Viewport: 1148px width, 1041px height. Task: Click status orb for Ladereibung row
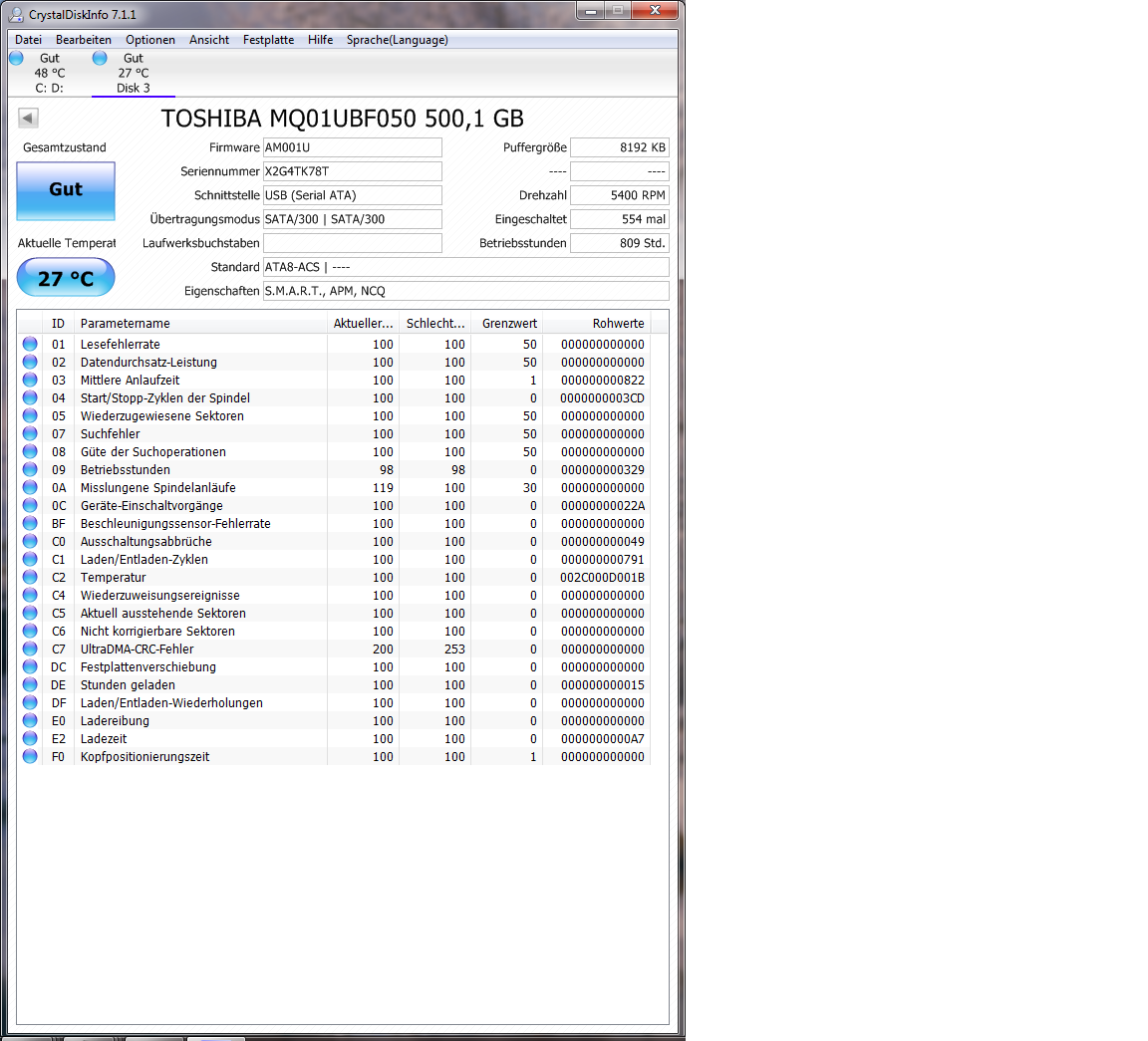30,720
